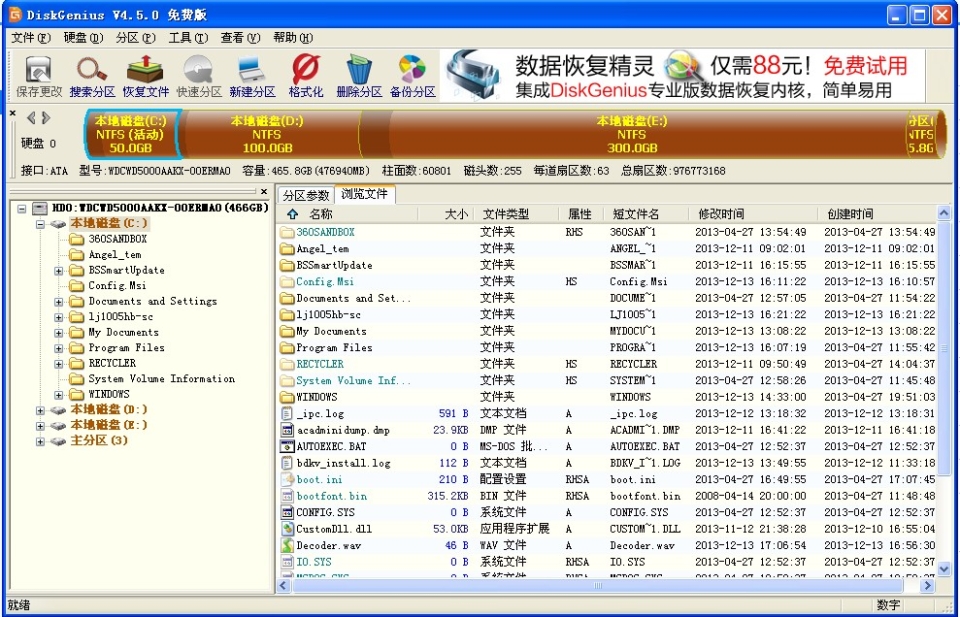Screen dimensions: 960x617
Task: Expand Documents and Settings in tree
Action: pos(58,302)
